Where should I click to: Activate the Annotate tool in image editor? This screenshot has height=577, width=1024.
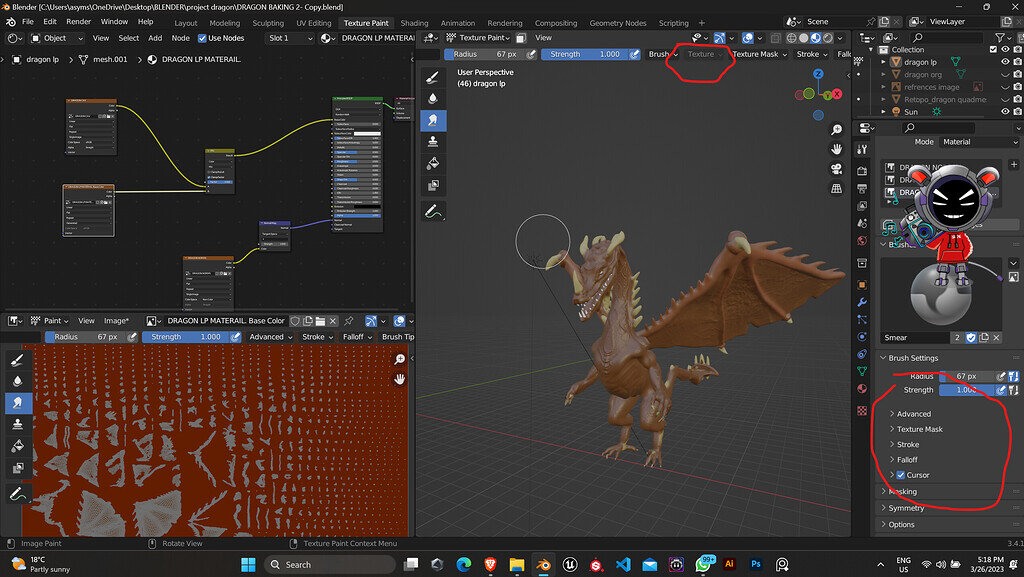click(x=16, y=493)
